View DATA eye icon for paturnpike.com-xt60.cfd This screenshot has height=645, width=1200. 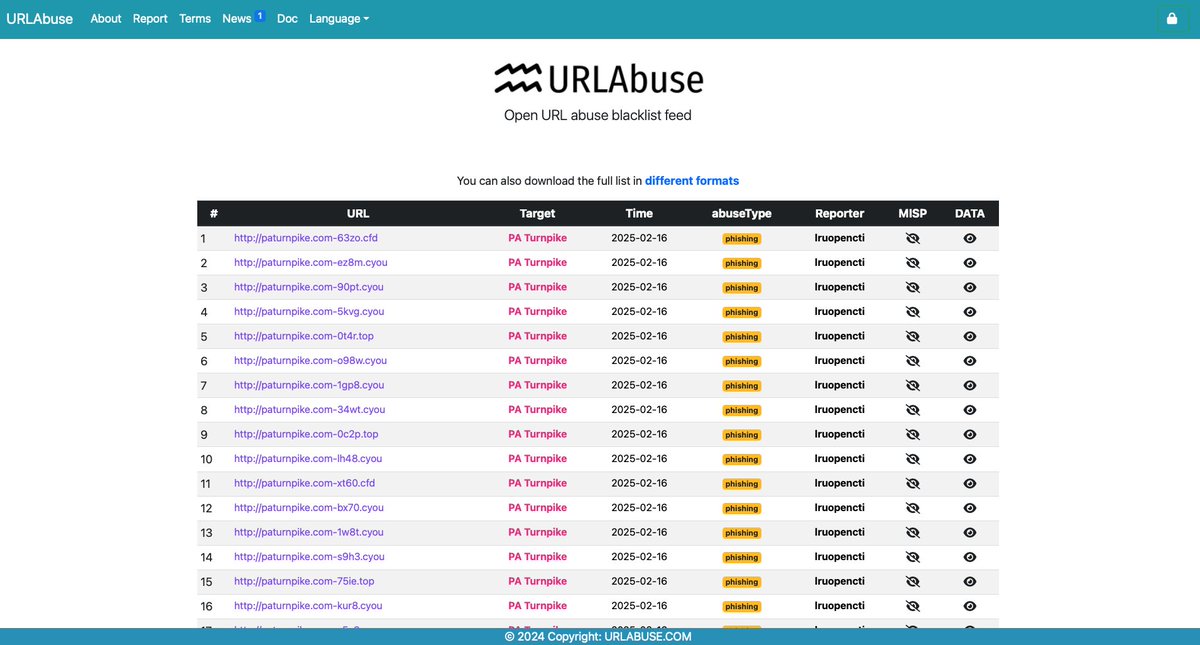click(x=969, y=484)
